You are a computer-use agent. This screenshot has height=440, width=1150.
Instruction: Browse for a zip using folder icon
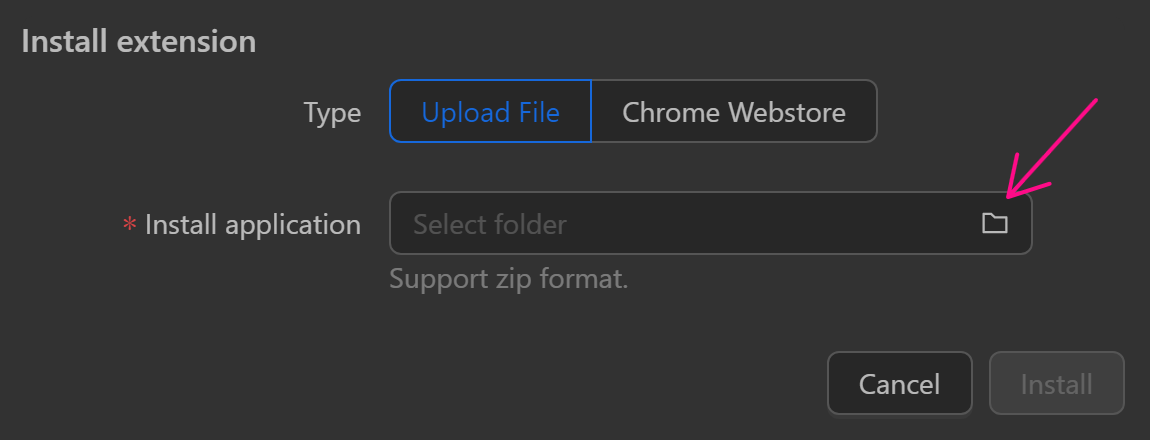(x=994, y=224)
